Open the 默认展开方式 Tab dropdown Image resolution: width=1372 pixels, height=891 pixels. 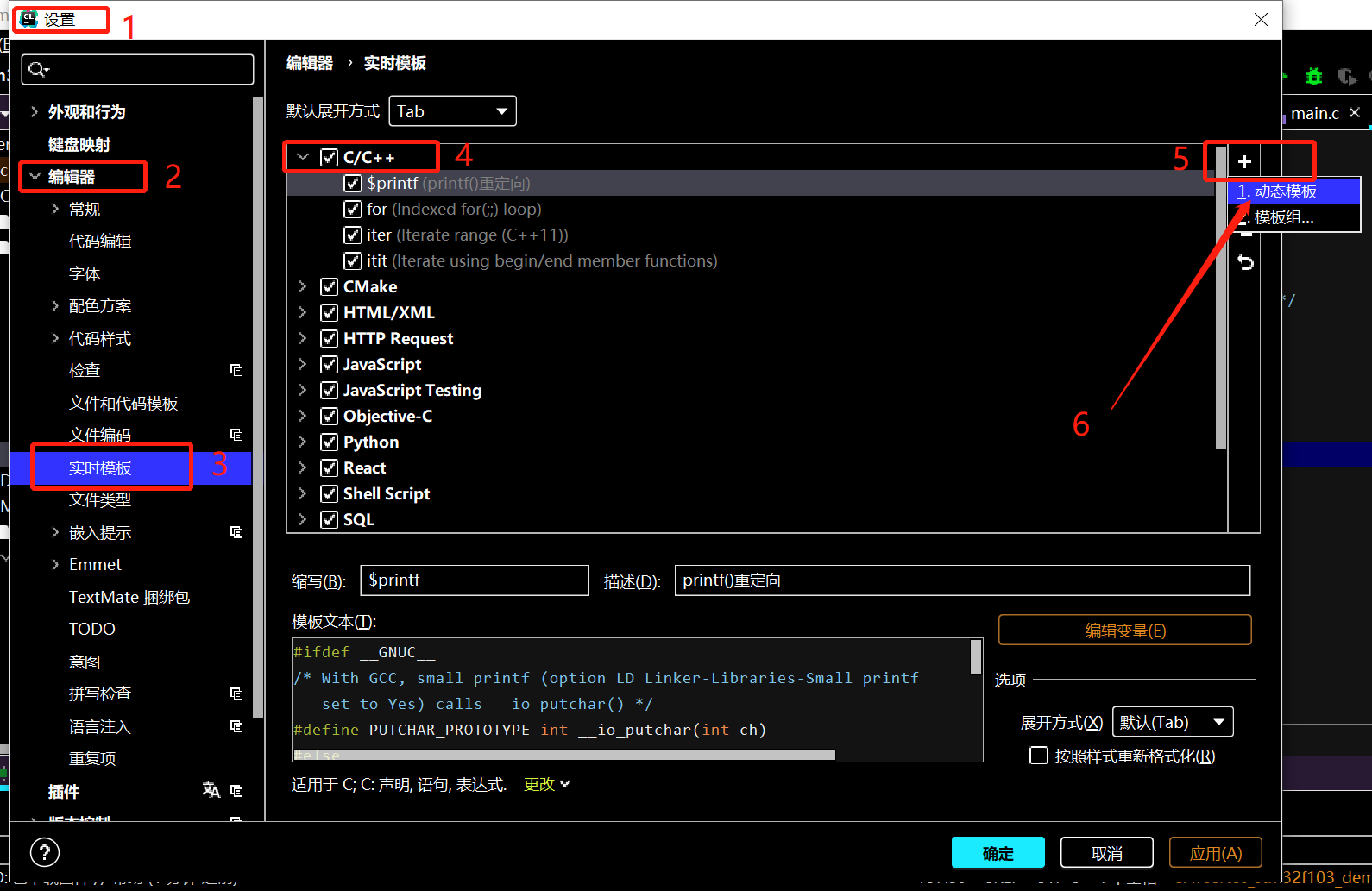tap(453, 111)
